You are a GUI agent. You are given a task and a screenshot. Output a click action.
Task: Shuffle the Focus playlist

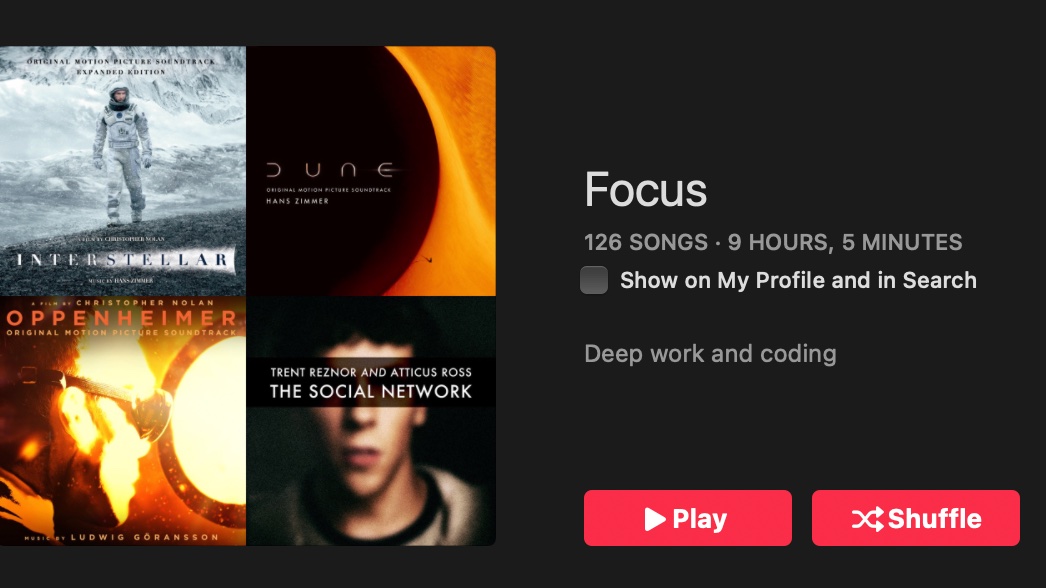click(x=916, y=518)
